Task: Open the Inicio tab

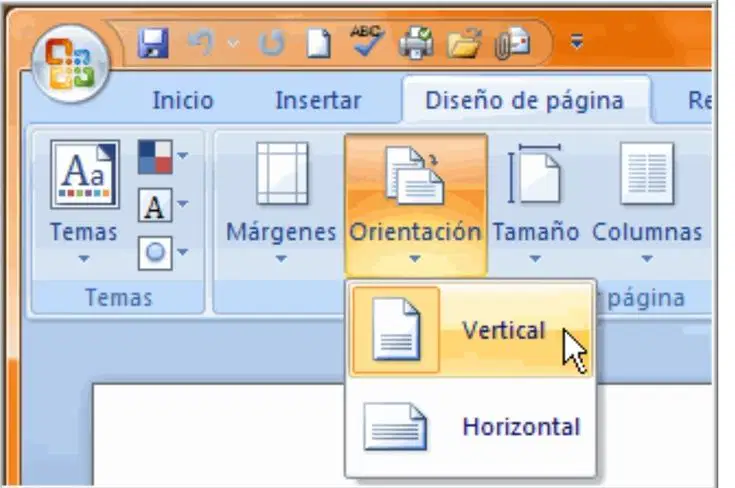Action: (183, 100)
